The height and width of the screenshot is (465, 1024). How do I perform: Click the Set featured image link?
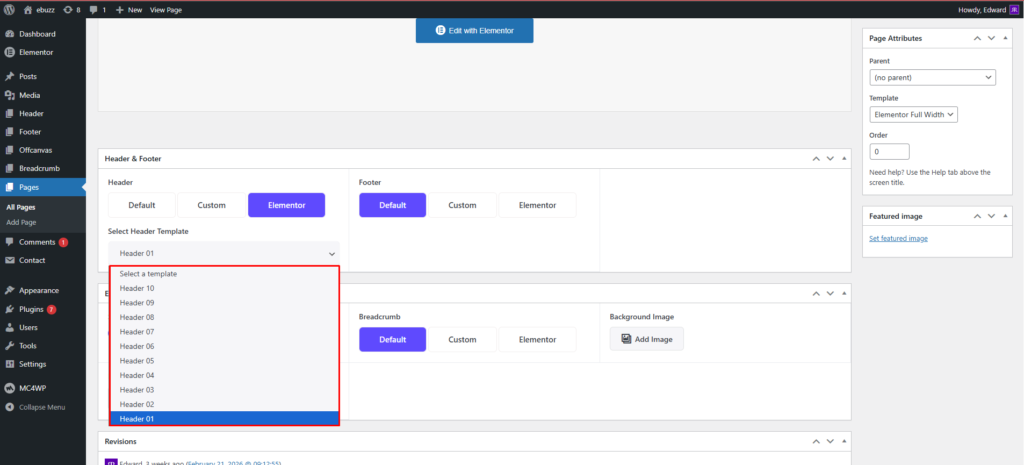tap(898, 238)
